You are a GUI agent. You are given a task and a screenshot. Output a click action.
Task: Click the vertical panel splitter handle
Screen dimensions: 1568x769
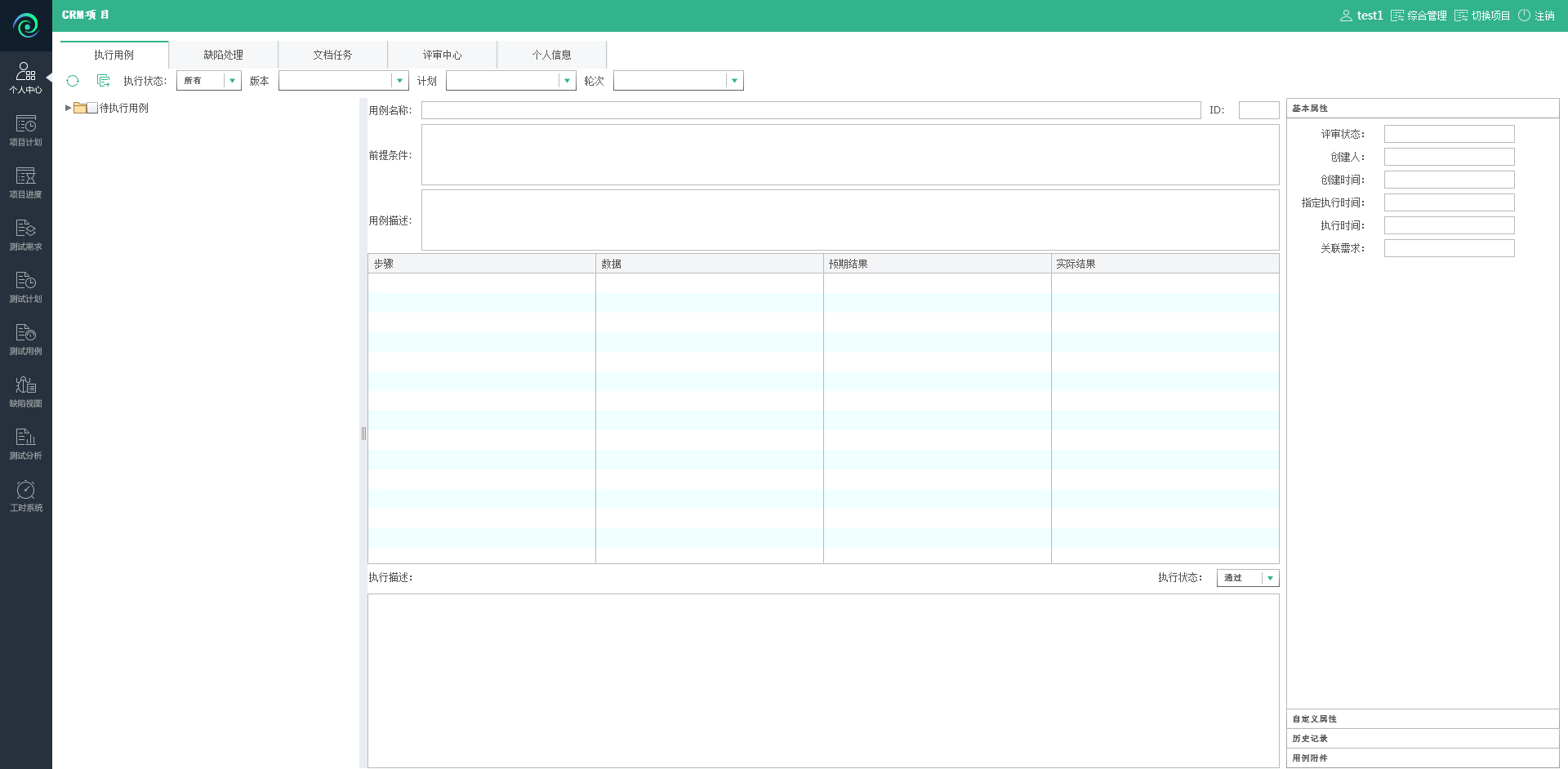click(363, 433)
